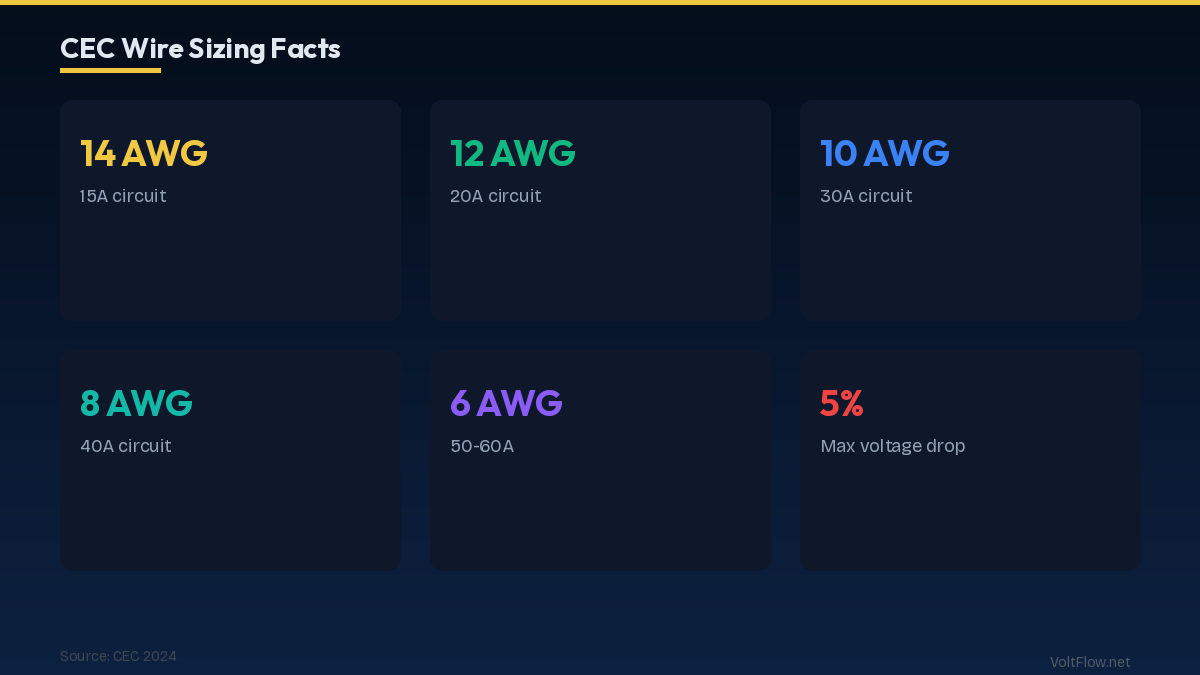Click the 20A circuit label
1200x675 pixels.
(495, 196)
